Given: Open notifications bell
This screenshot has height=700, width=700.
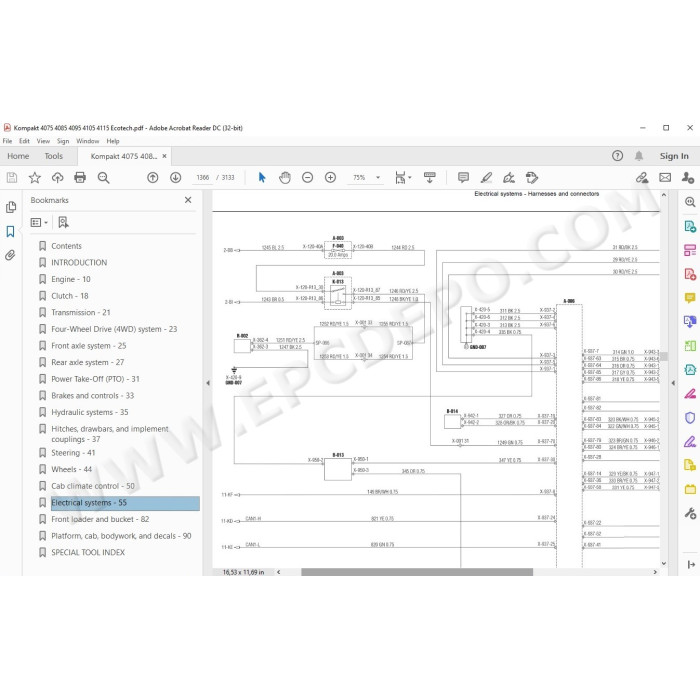Looking at the screenshot, I should 639,156.
